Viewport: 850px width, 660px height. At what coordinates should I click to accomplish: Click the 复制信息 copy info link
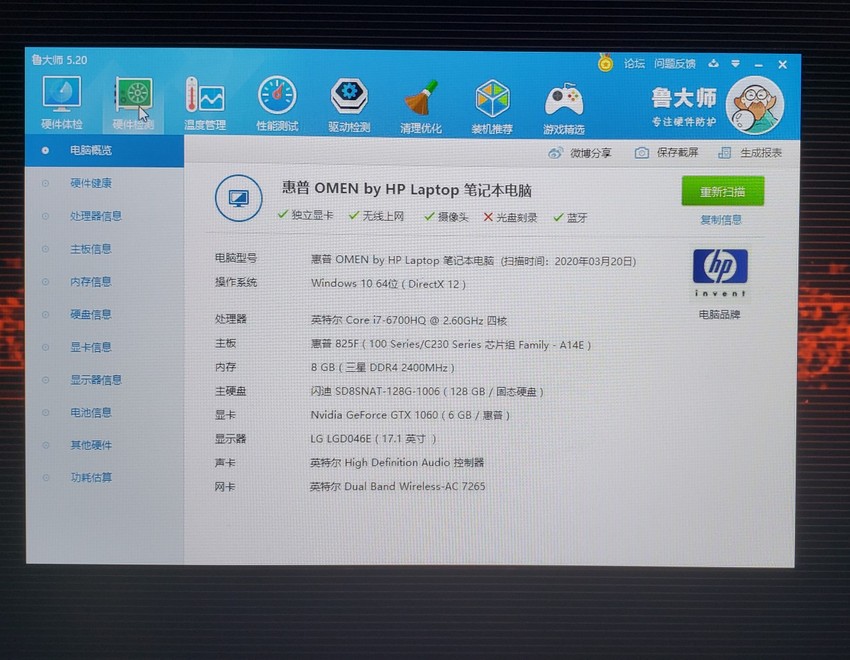click(721, 219)
